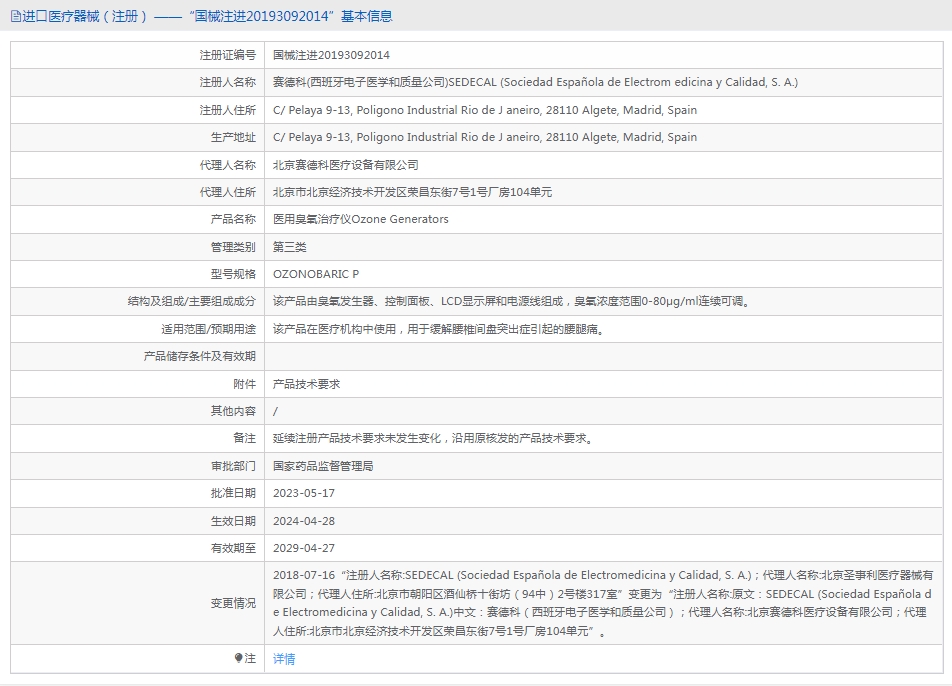Viewport: 952px width, 686px height.
Task: Select the product structure composition description
Action: tap(512, 302)
